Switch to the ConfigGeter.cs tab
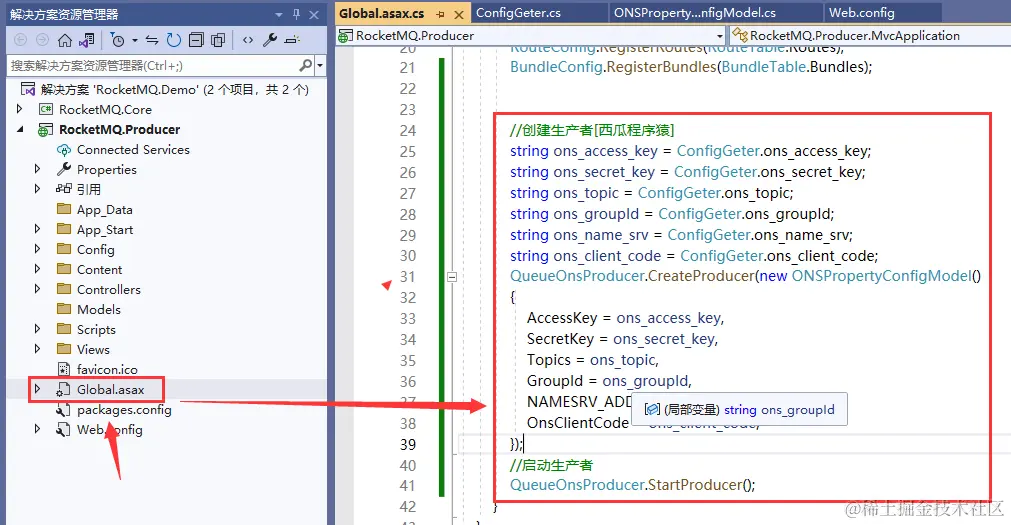 pos(518,13)
